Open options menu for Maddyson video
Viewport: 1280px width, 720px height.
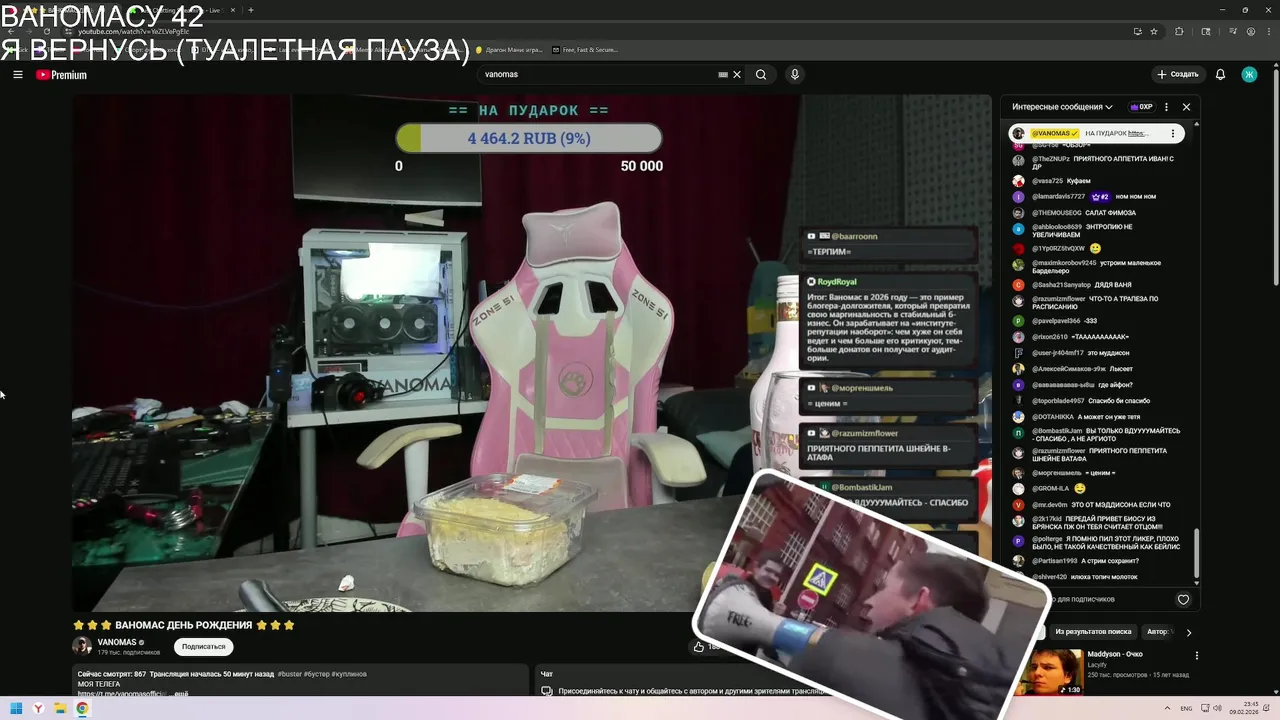click(1196, 656)
